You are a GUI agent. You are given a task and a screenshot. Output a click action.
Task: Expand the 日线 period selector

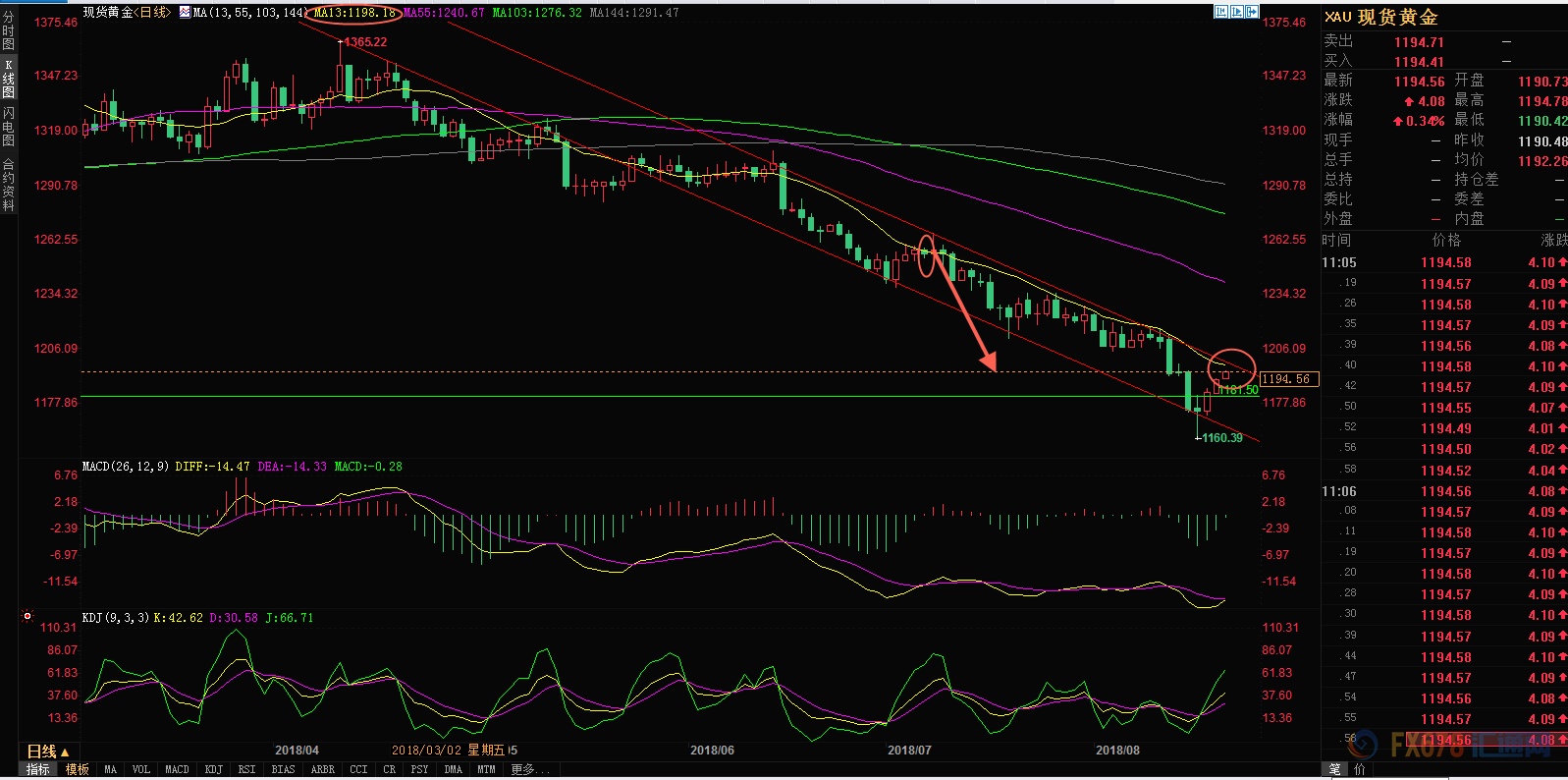coord(48,752)
